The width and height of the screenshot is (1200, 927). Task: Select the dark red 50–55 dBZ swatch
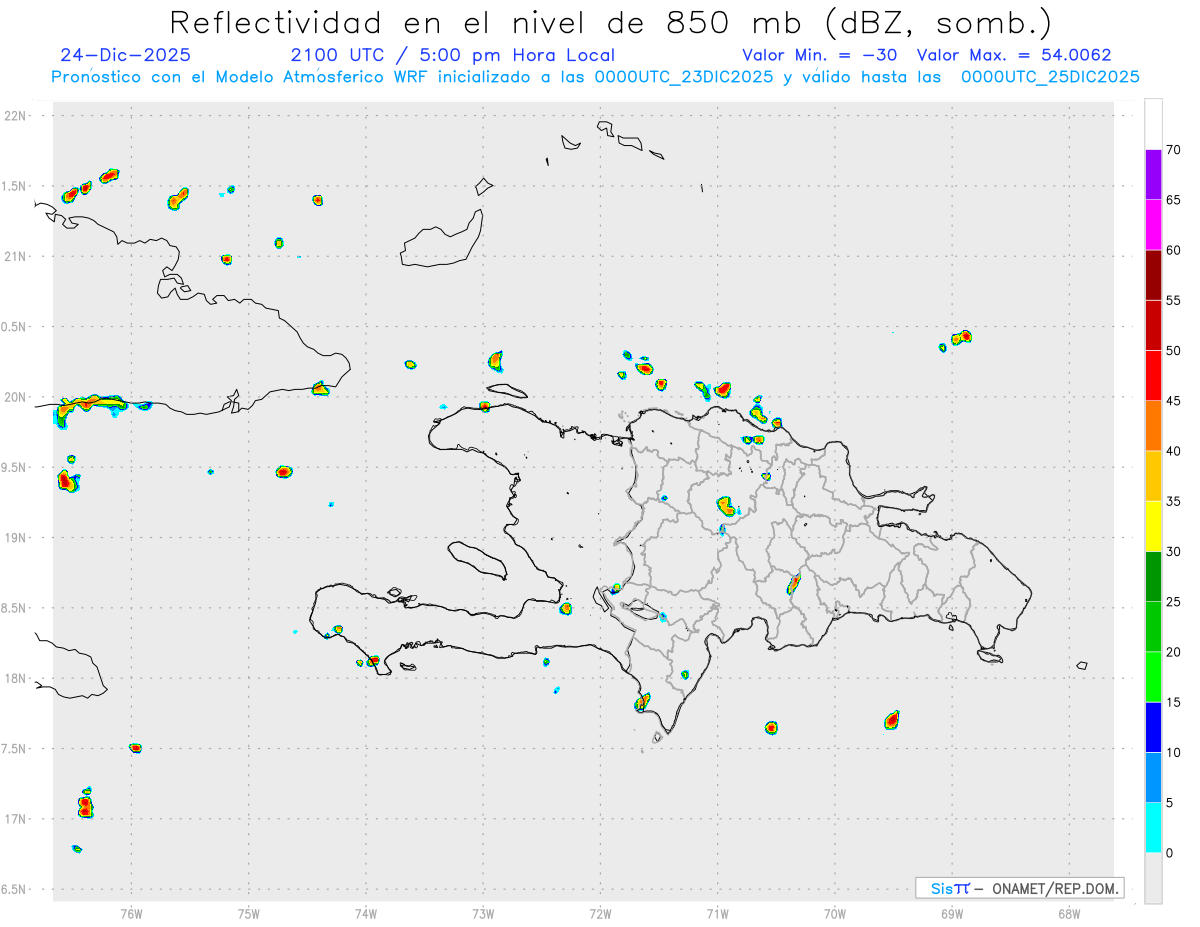click(x=1153, y=325)
